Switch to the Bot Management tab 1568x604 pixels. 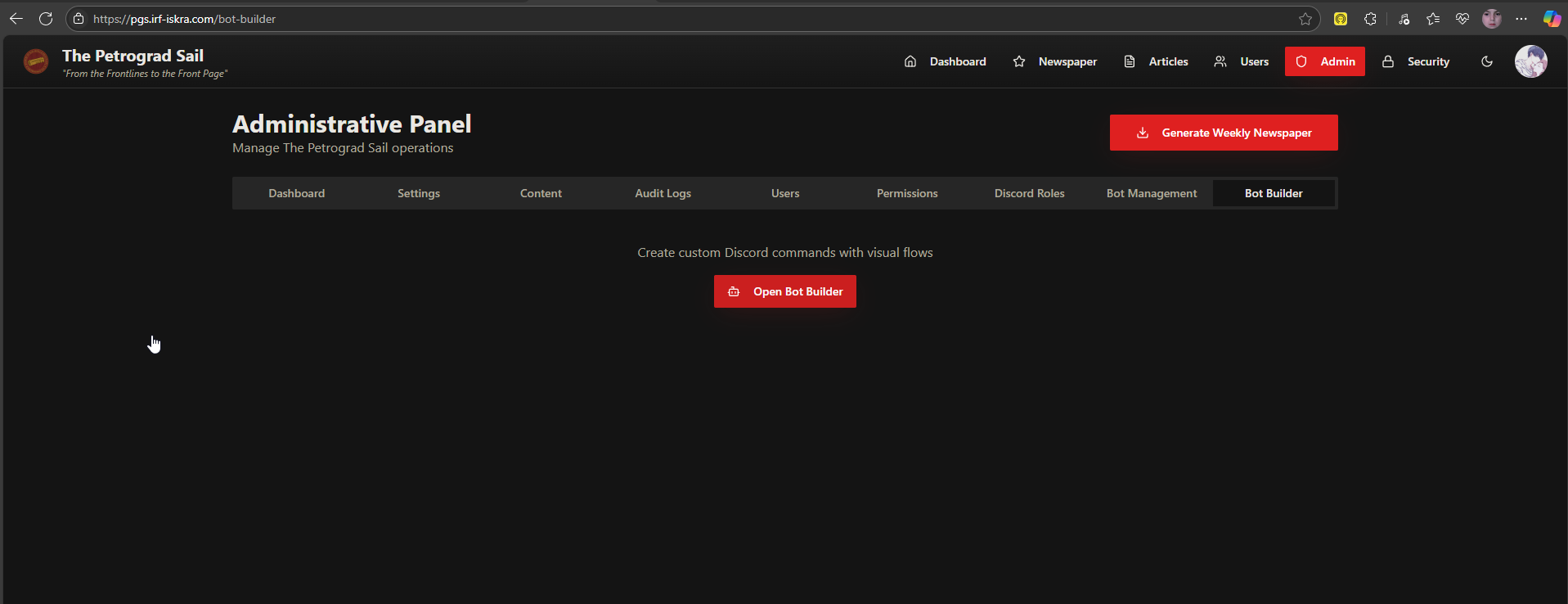pyautogui.click(x=1152, y=193)
